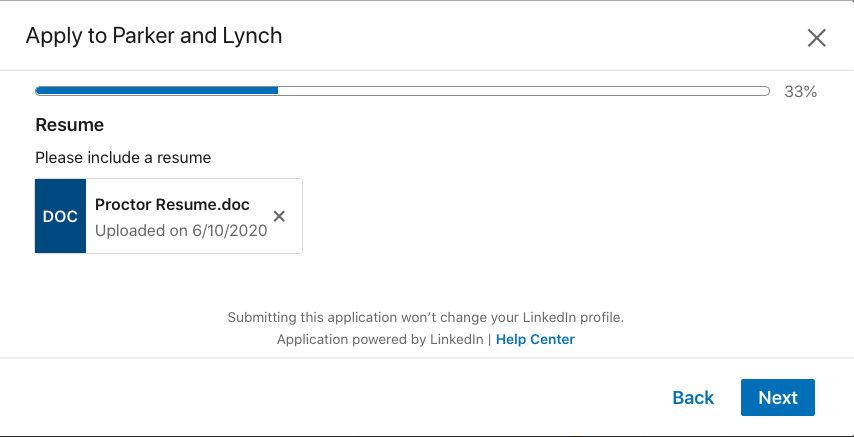
Task: Click 'Uploaded on 6/10/2020' date text
Action: pos(181,230)
